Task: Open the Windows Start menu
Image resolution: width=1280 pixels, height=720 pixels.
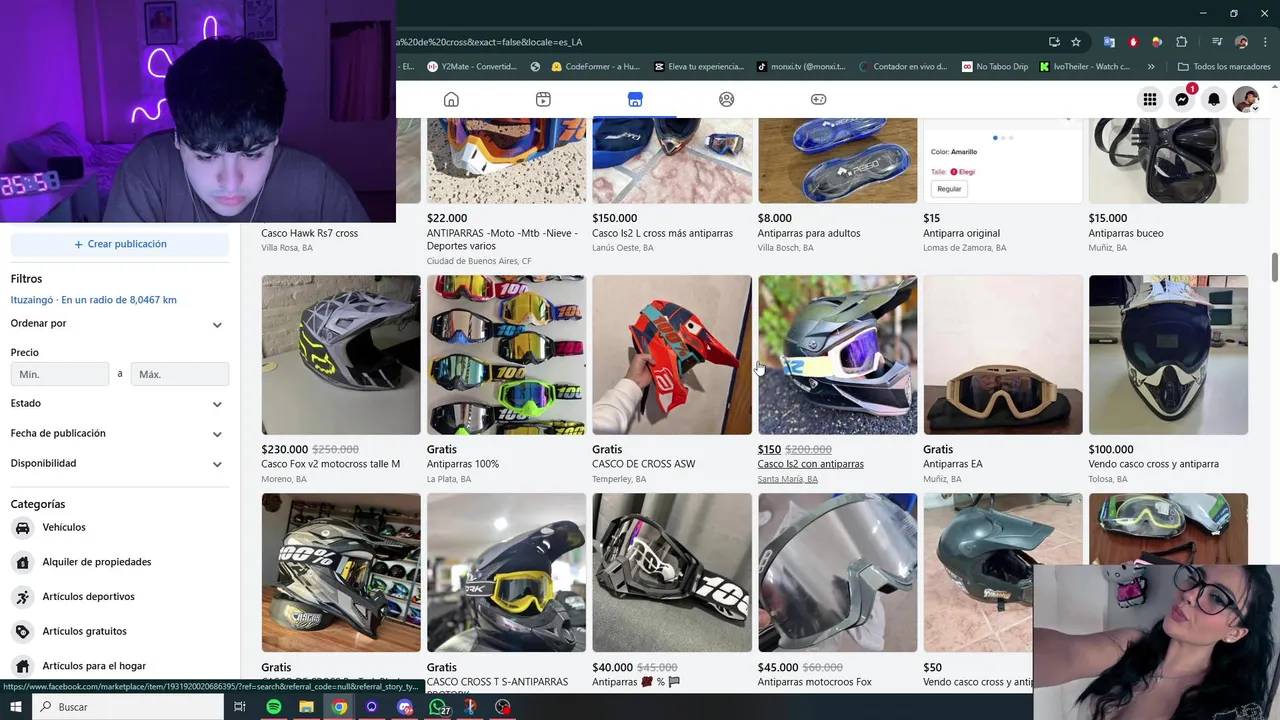Action: point(16,707)
